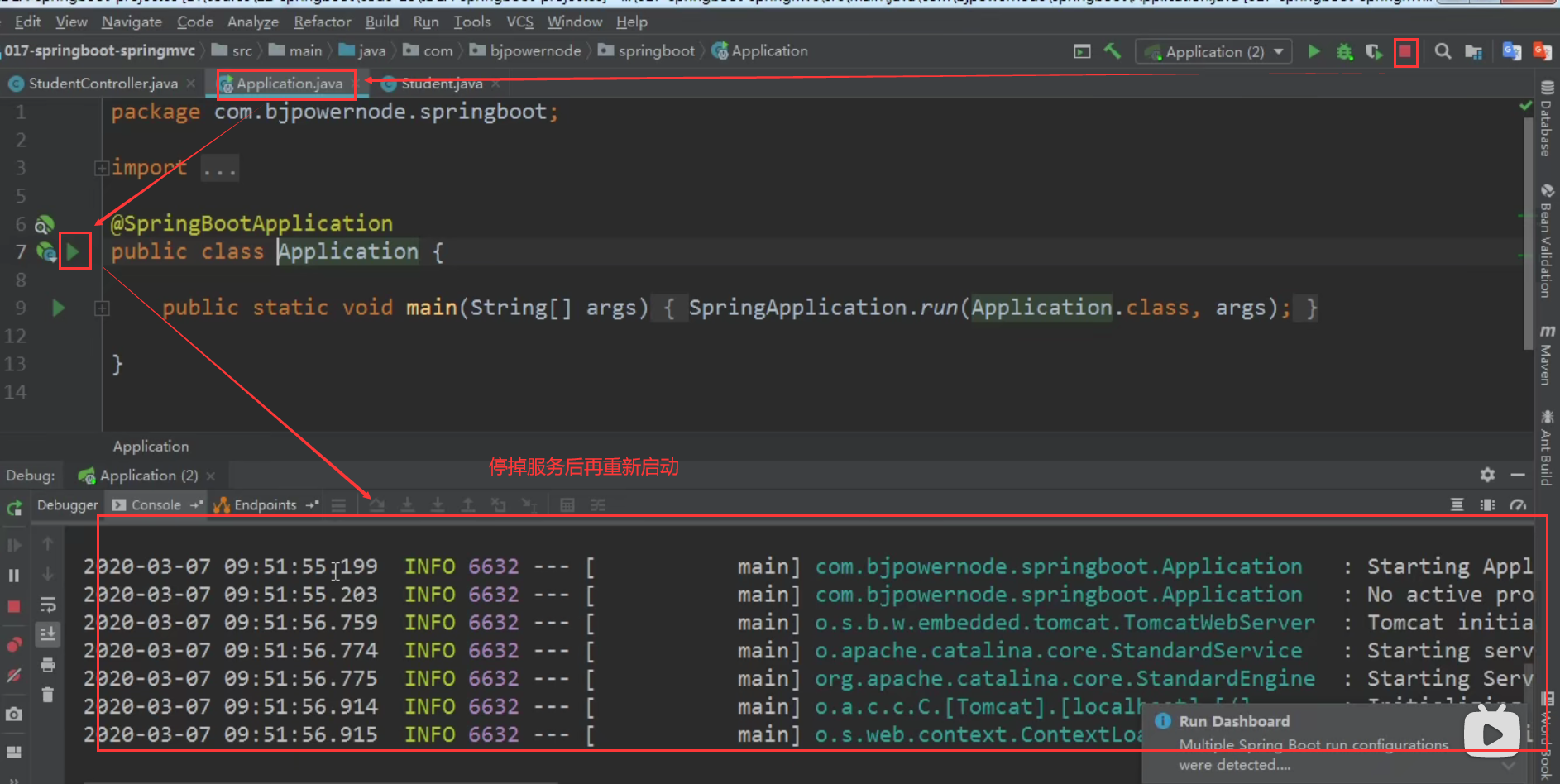Viewport: 1560px width, 784px height.
Task: Click the red Google Translate icon
Action: click(1542, 51)
